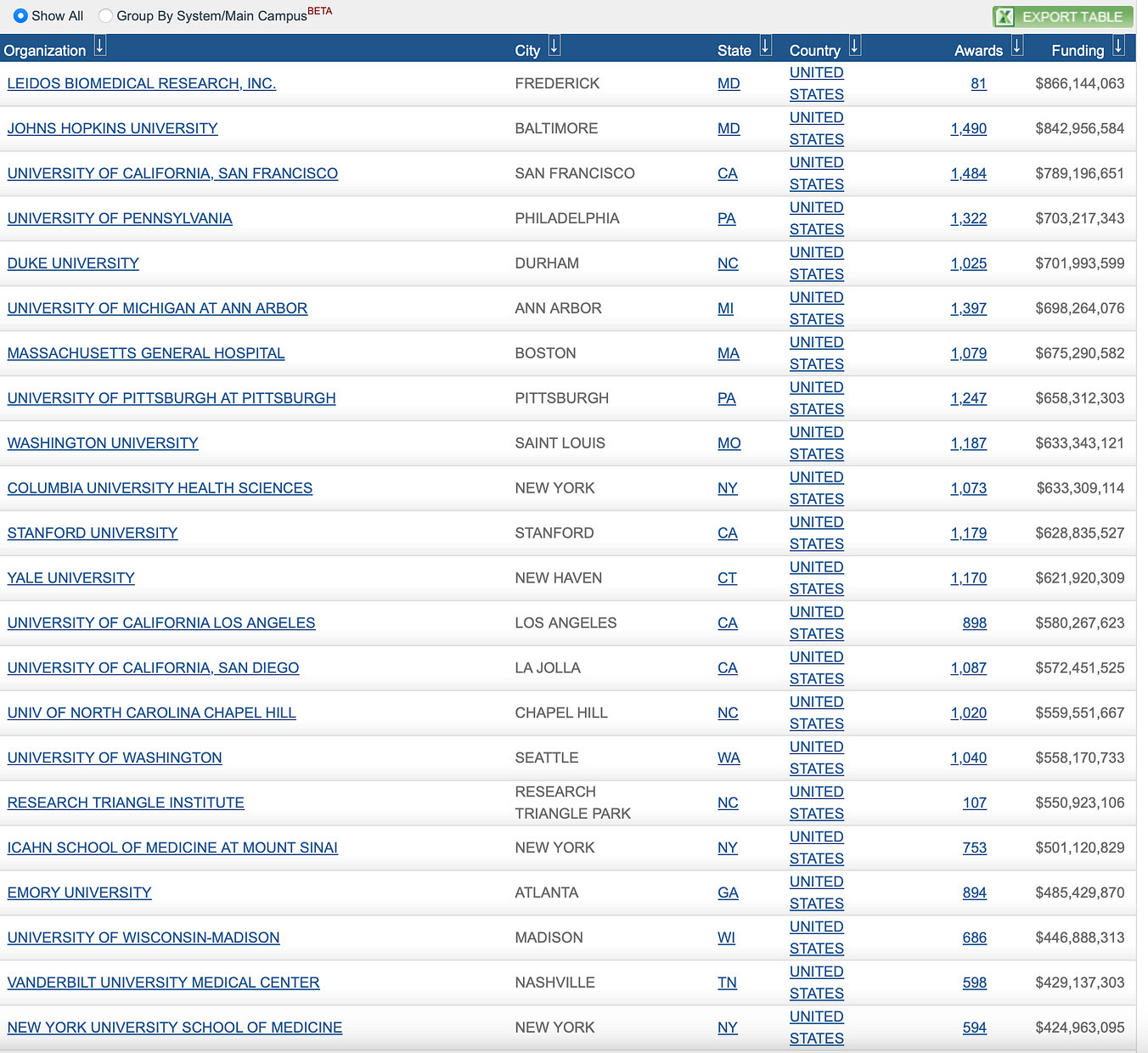Open Johns Hopkins University link
Viewport: 1148px width, 1053px height.
coord(112,128)
